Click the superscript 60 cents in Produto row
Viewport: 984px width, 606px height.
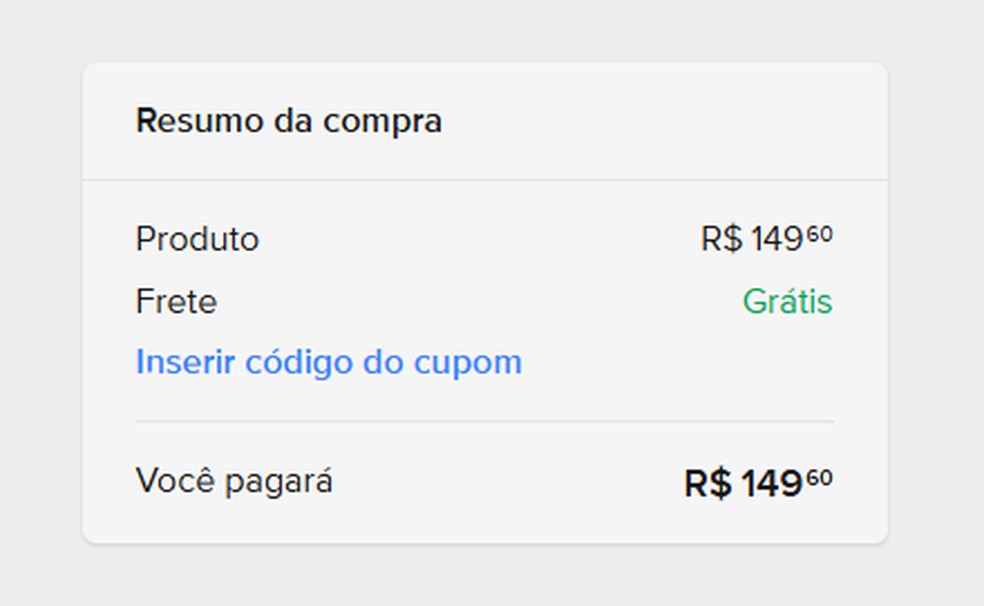(820, 235)
